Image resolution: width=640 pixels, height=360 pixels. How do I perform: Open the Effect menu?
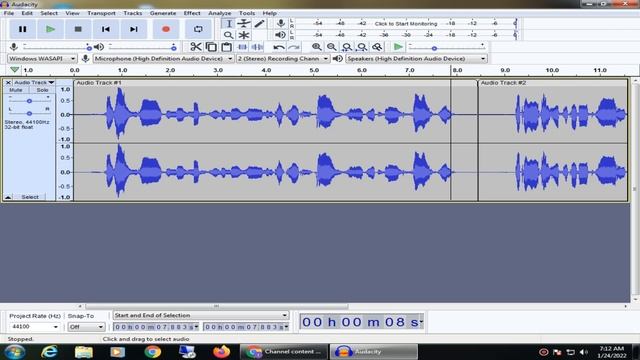click(x=192, y=13)
